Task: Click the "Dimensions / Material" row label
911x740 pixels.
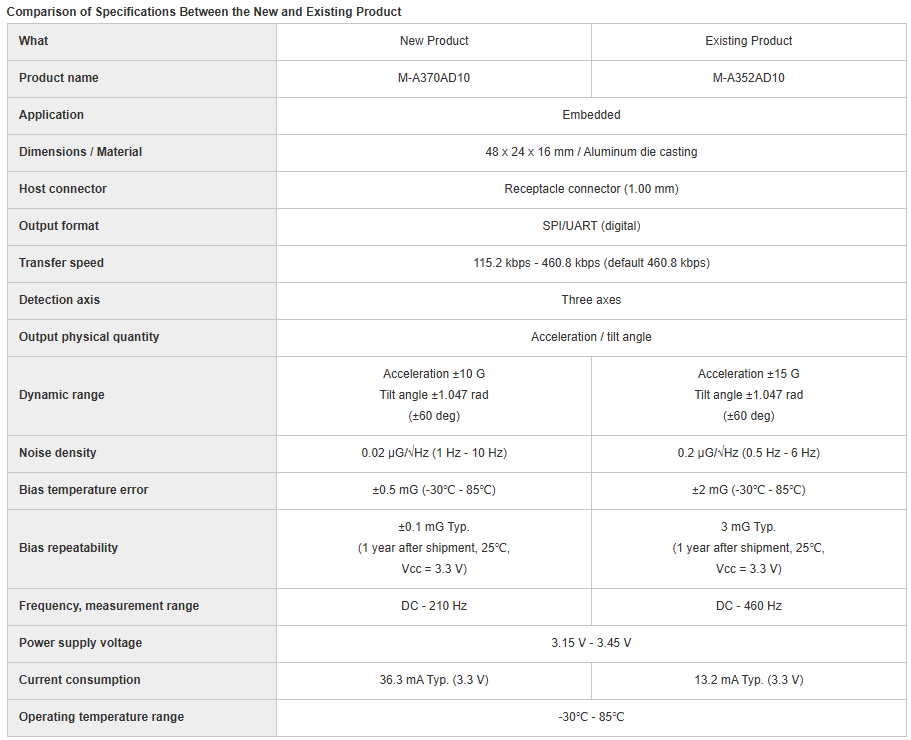Action: pos(80,152)
